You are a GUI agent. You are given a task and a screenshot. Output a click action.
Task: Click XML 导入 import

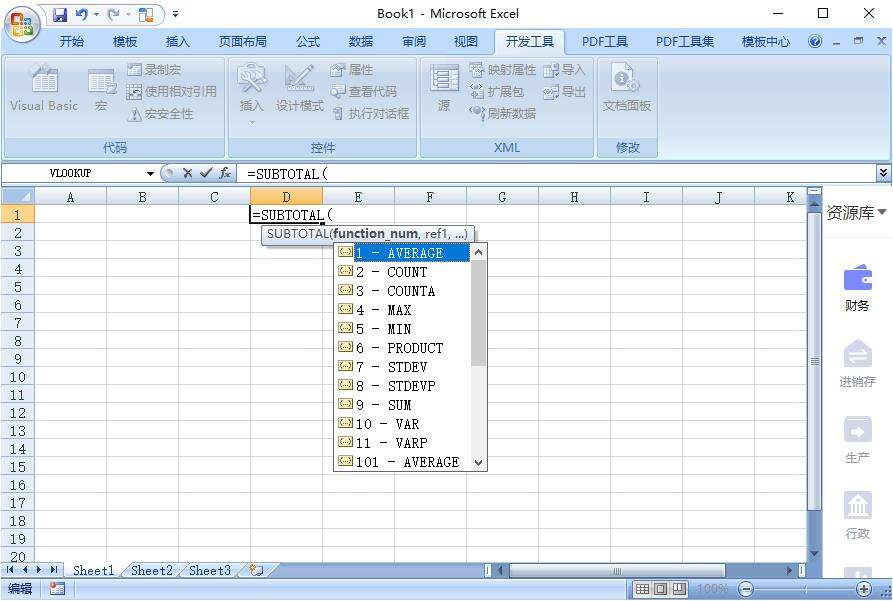(x=564, y=69)
